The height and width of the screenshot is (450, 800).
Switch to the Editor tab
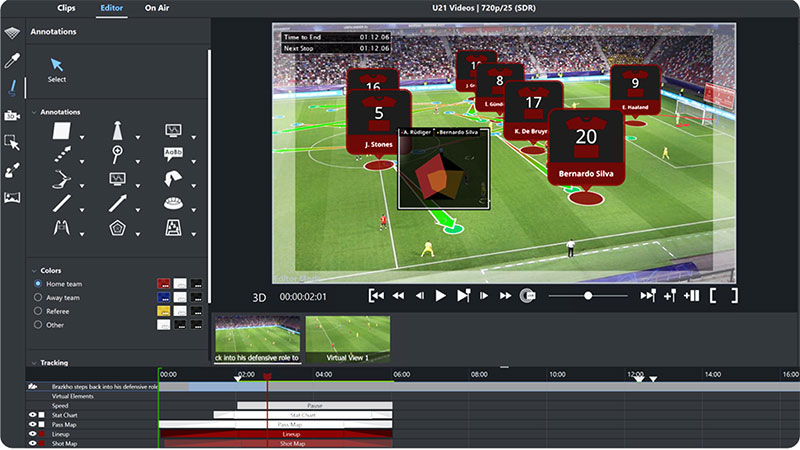click(x=111, y=8)
